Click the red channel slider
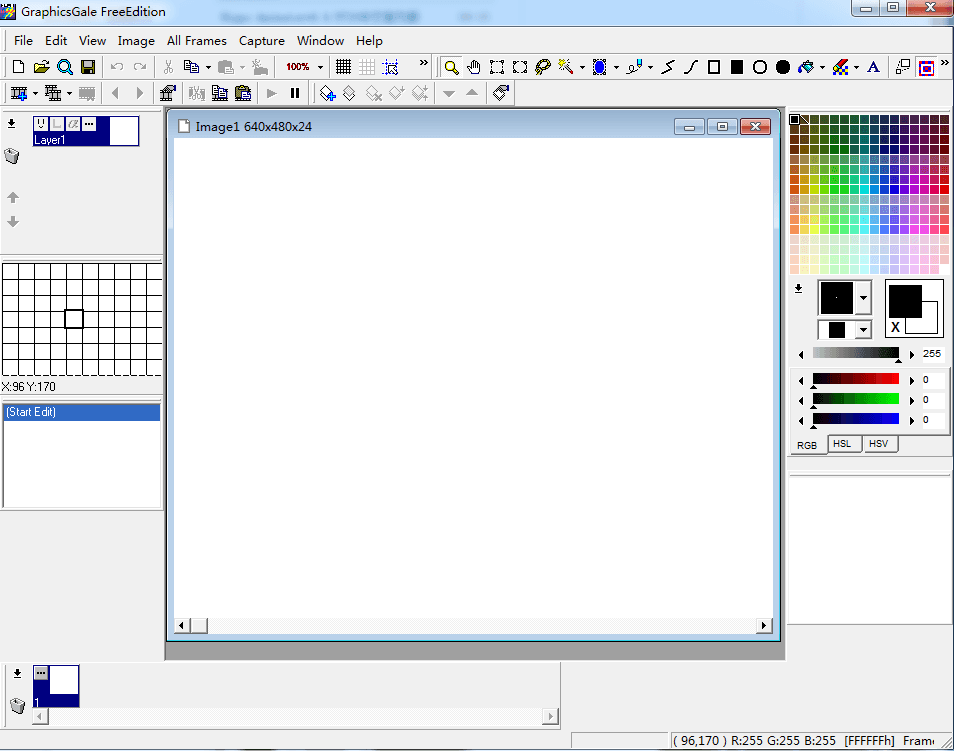Screen dimensions: 954x751 tap(855, 379)
